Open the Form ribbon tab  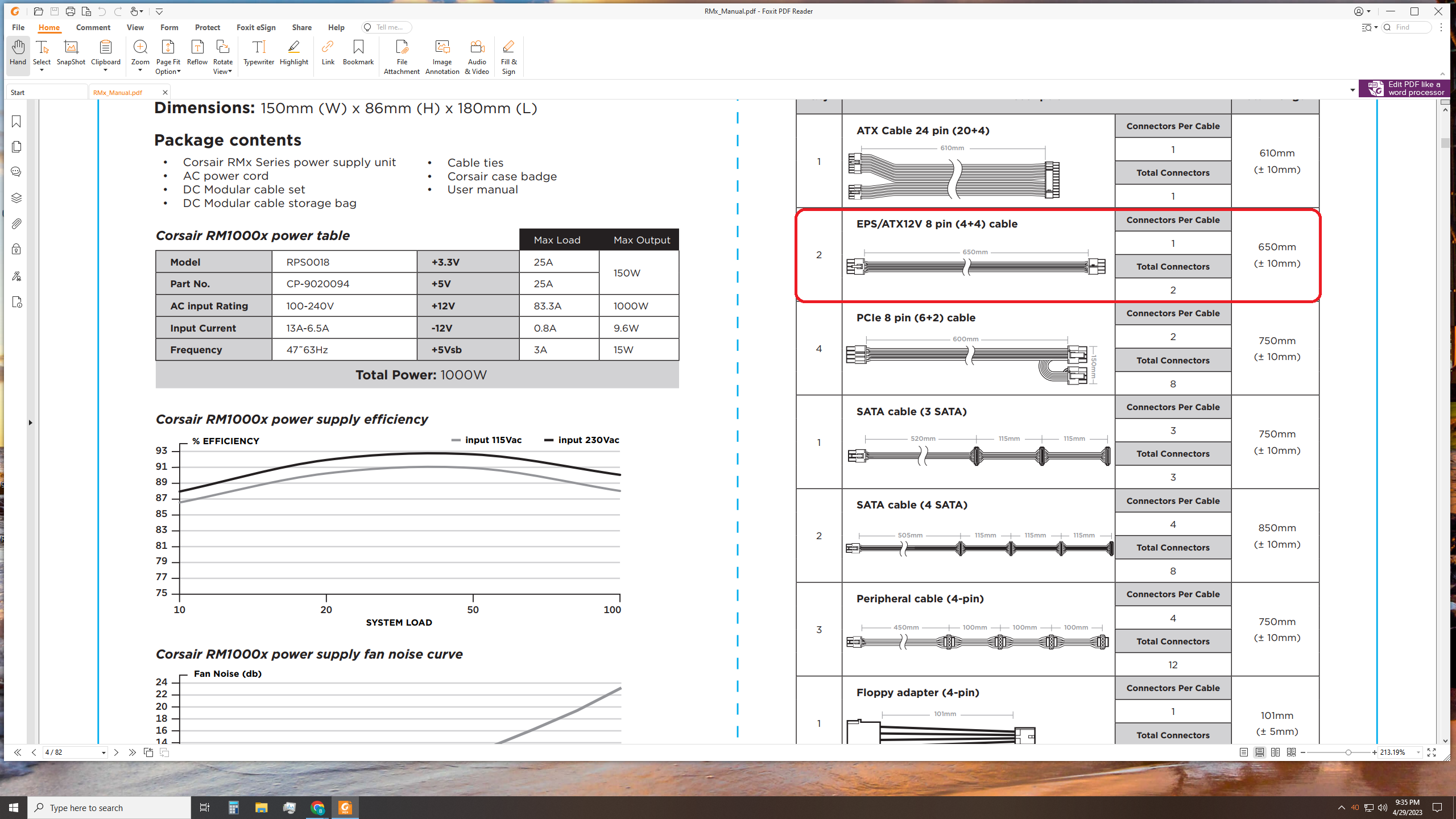point(169,27)
